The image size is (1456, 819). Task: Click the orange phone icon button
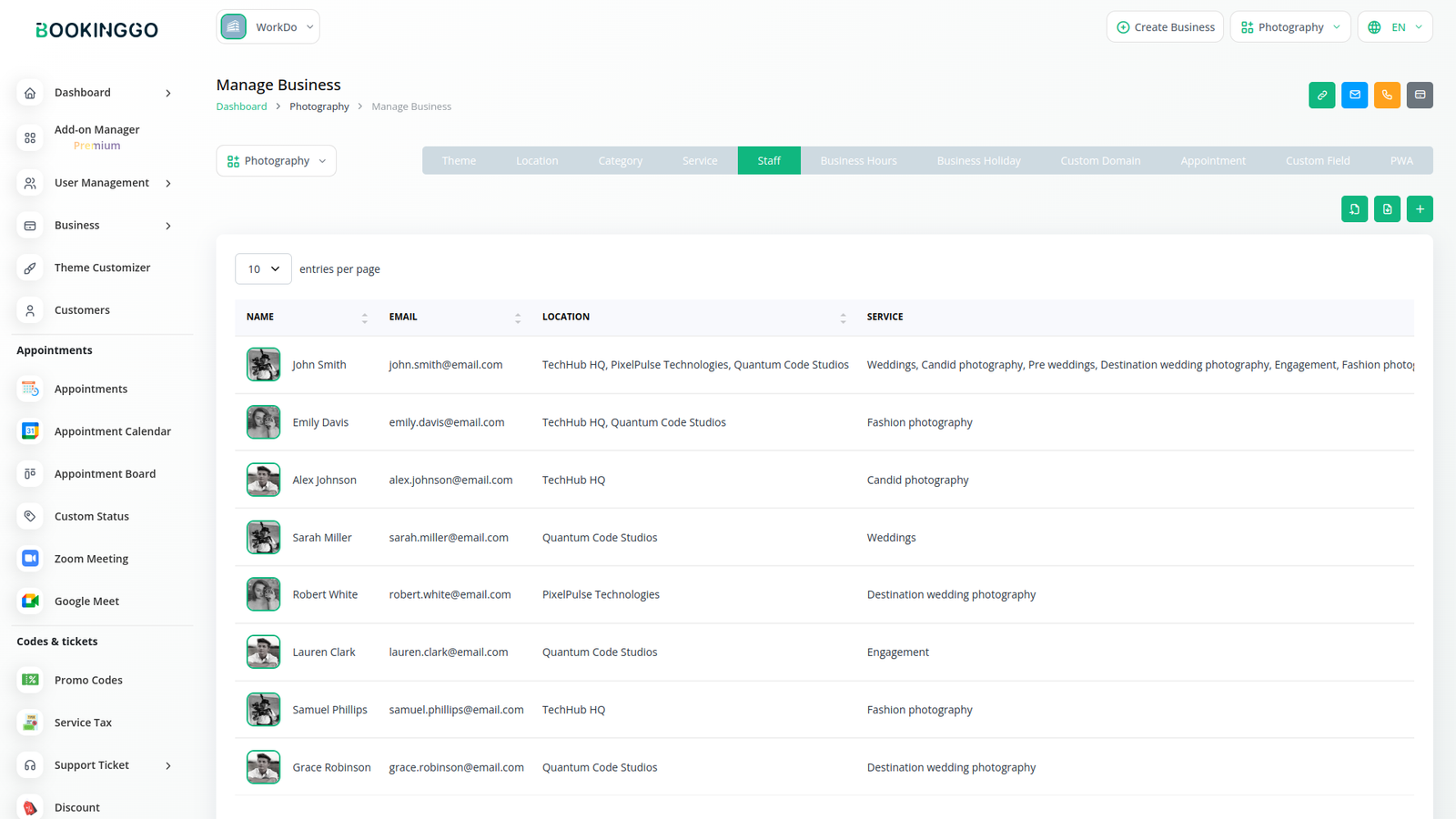click(1387, 95)
